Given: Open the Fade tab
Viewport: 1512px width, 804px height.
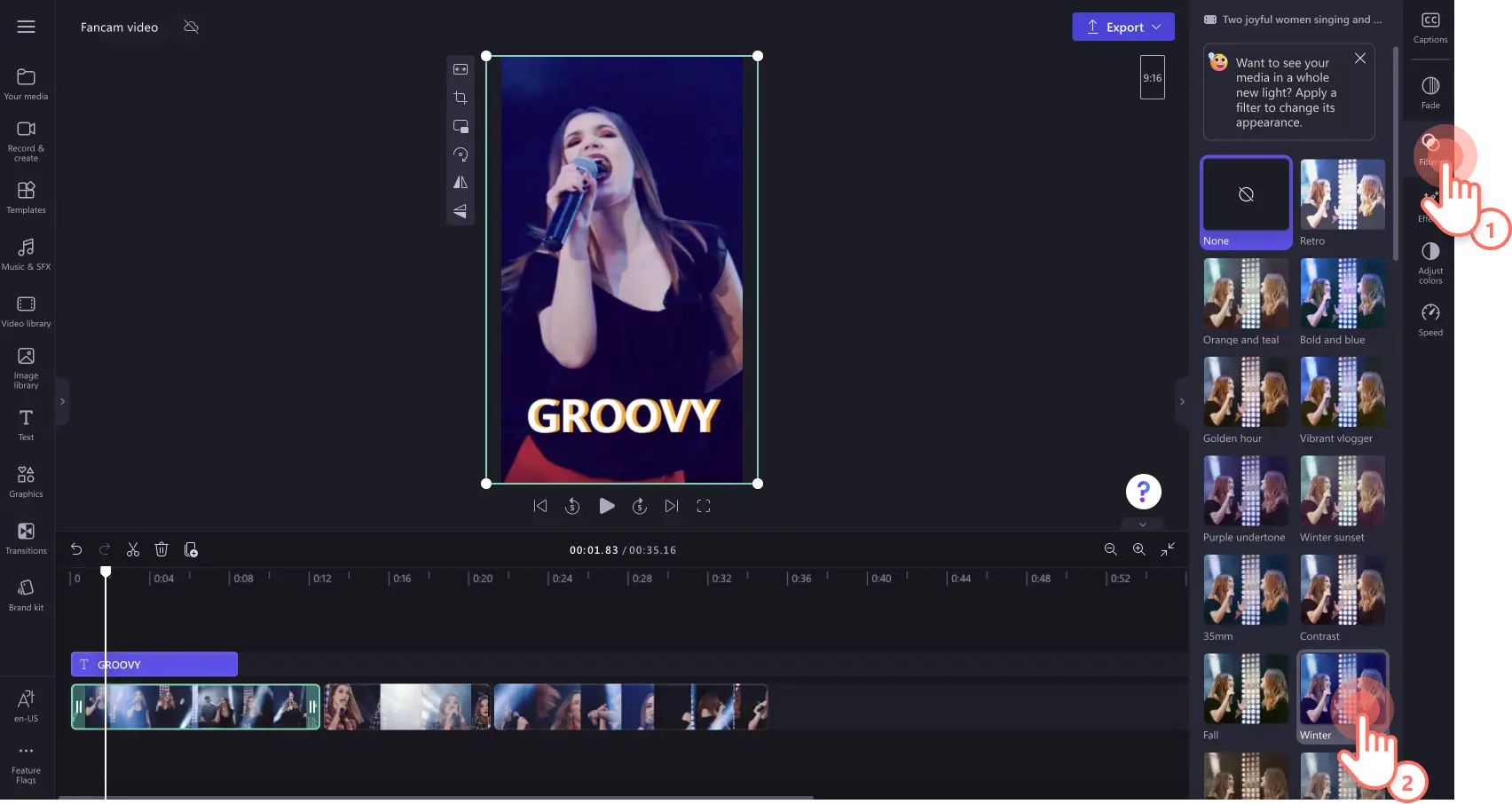Looking at the screenshot, I should click(x=1430, y=93).
